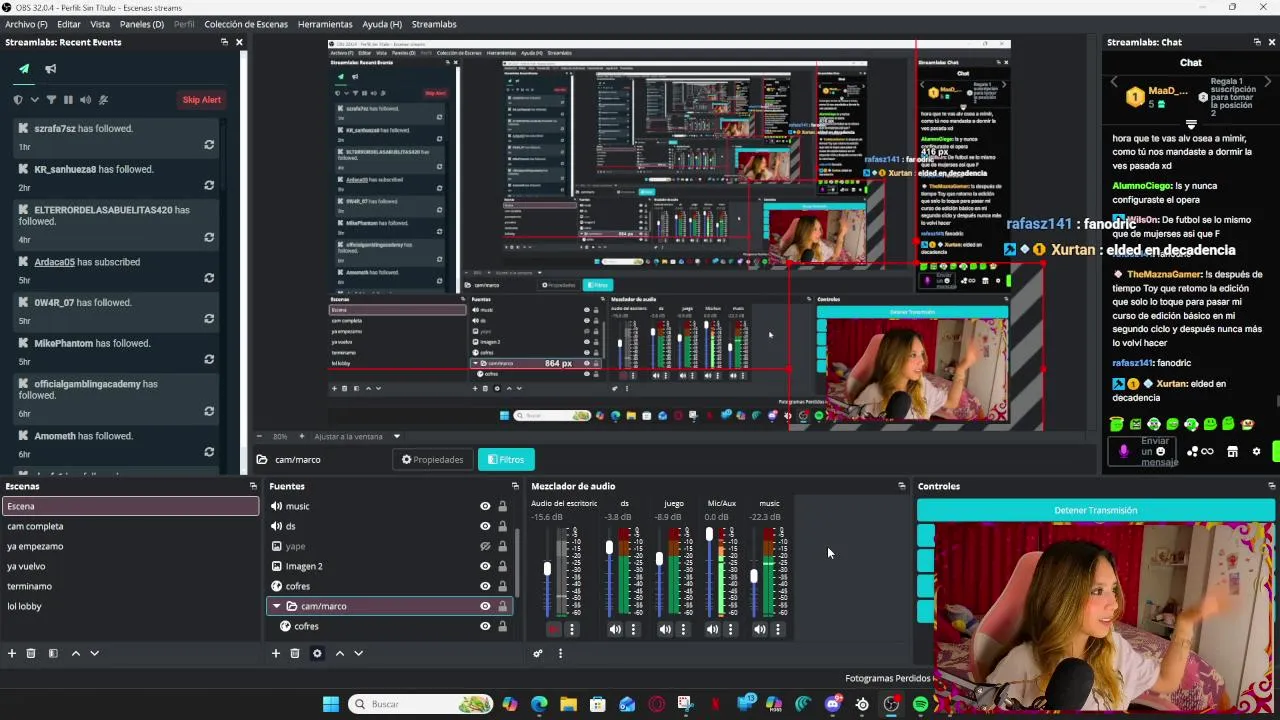Open advanced audio properties gears icon
The image size is (1280, 720).
point(538,653)
